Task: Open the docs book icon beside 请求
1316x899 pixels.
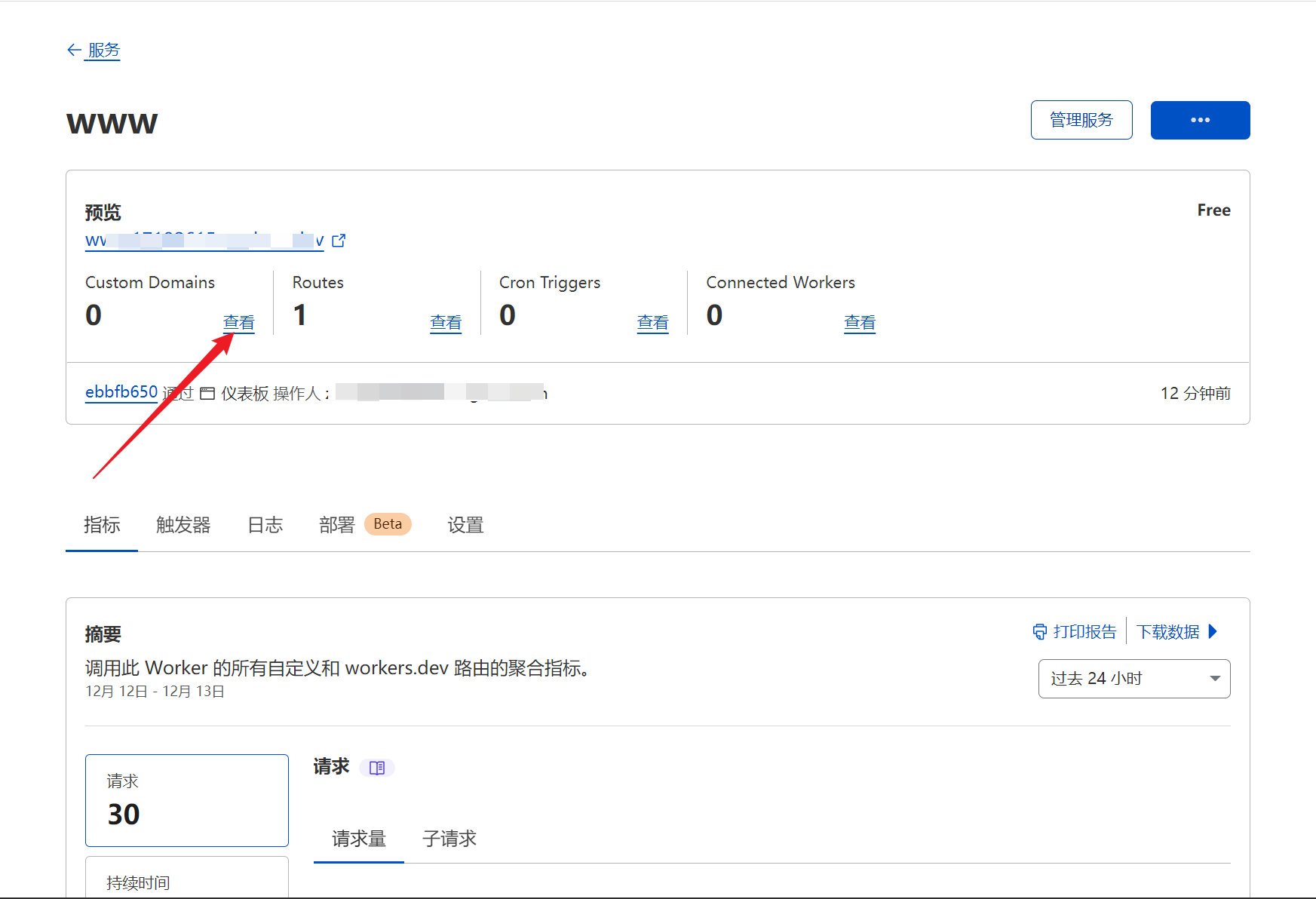Action: tap(377, 768)
